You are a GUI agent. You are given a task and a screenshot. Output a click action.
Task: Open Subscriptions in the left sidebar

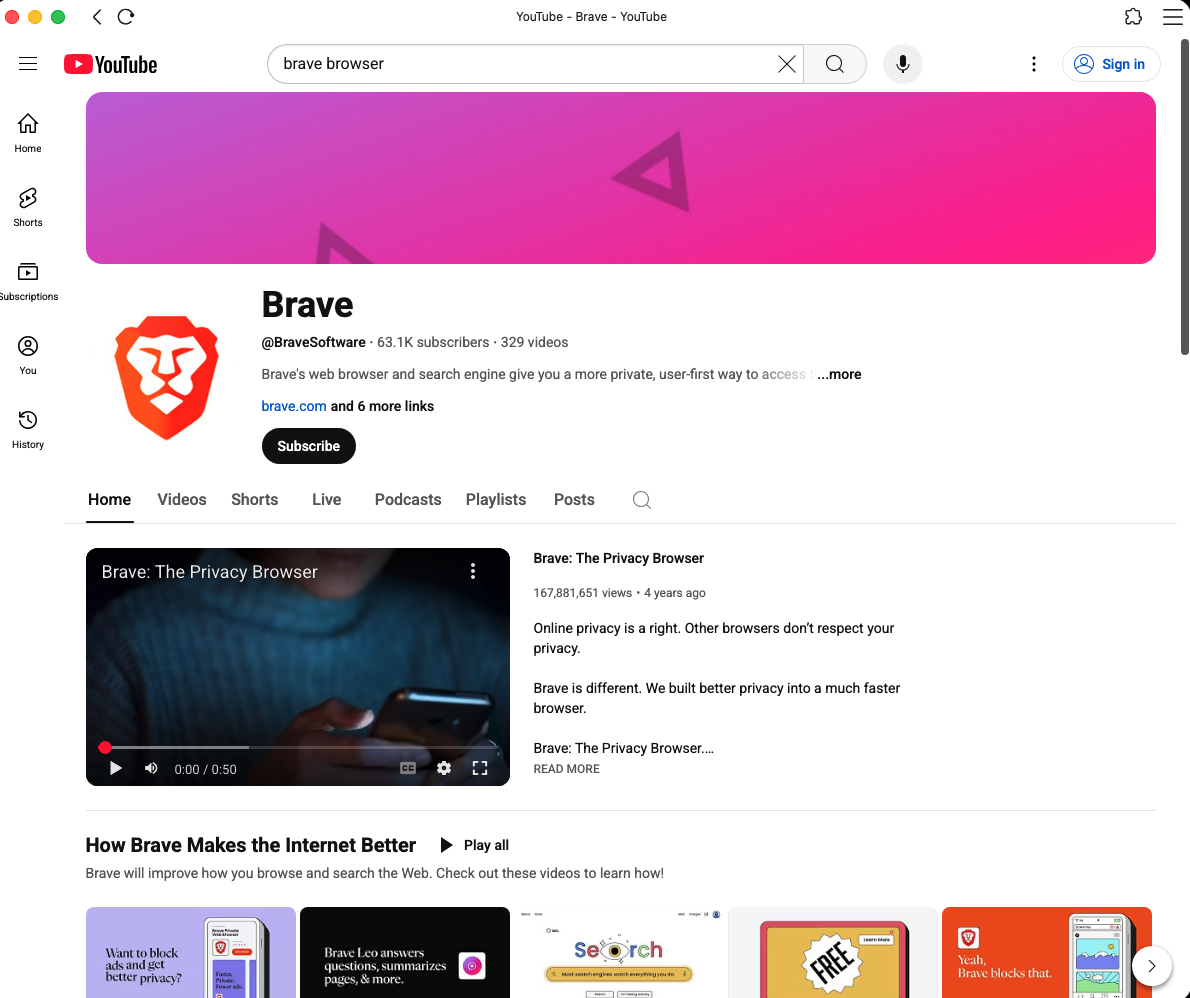pos(28,282)
